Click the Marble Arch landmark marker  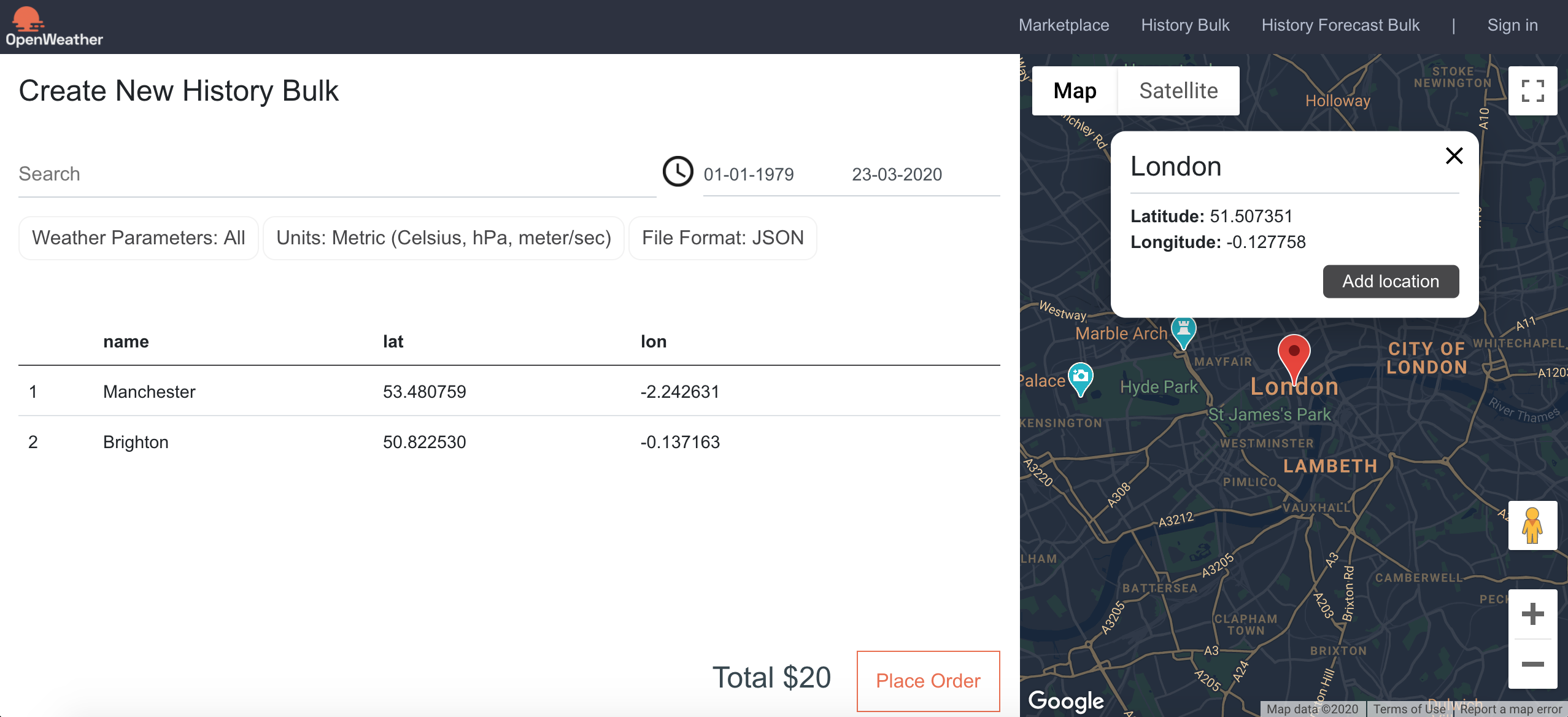(1183, 330)
